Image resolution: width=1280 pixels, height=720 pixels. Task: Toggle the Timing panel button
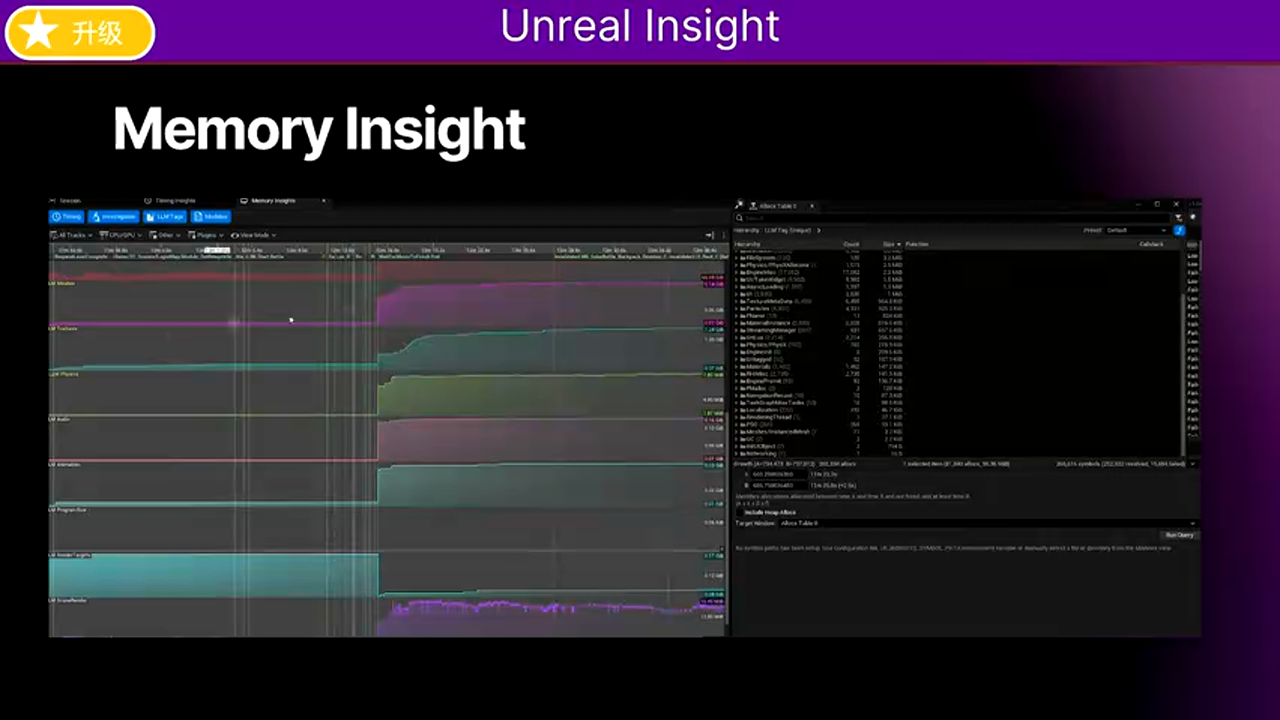pyautogui.click(x=67, y=217)
